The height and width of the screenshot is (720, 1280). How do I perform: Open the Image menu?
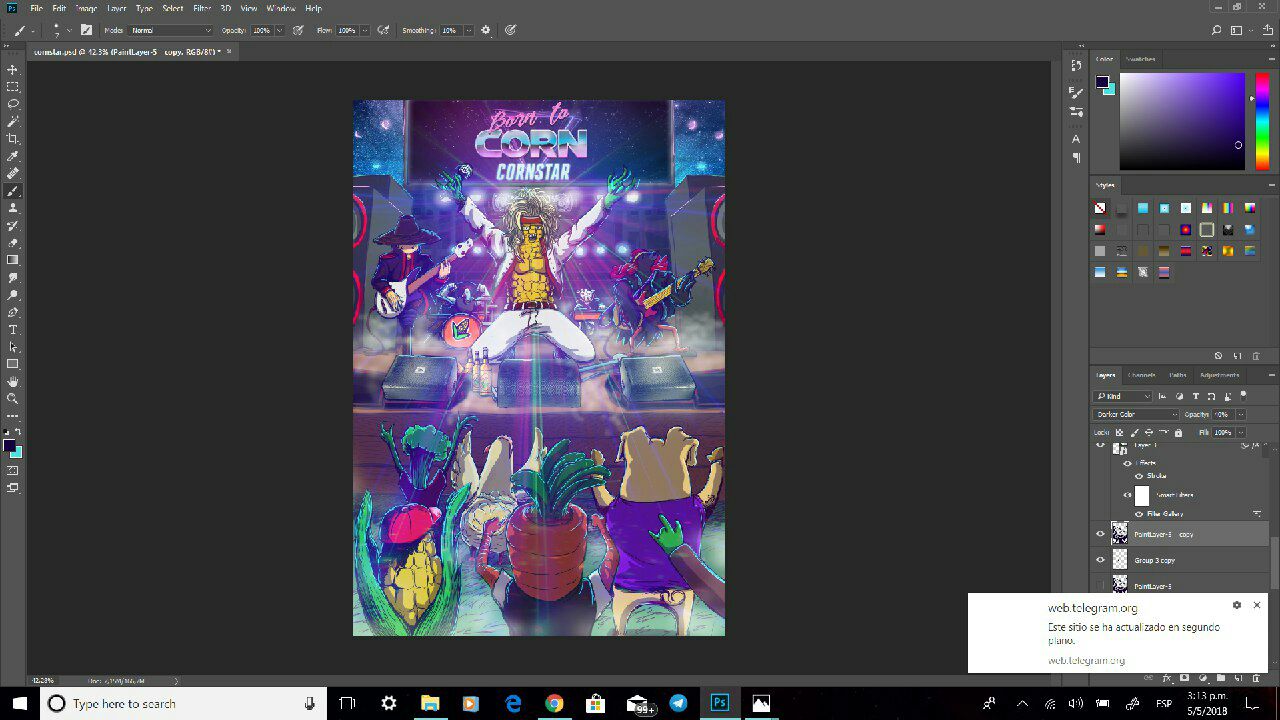87,8
